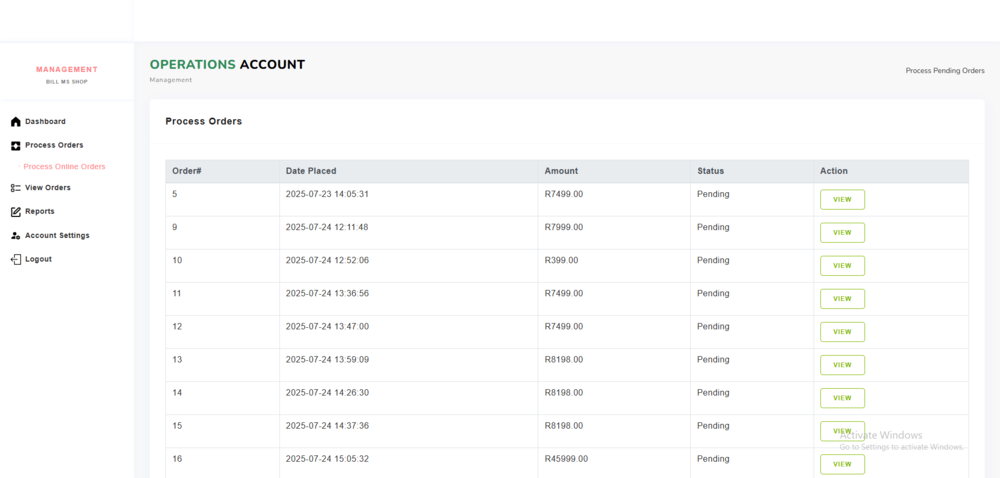This screenshot has width=1000, height=478.
Task: Expand the Process Orders menu
Action: pos(54,146)
